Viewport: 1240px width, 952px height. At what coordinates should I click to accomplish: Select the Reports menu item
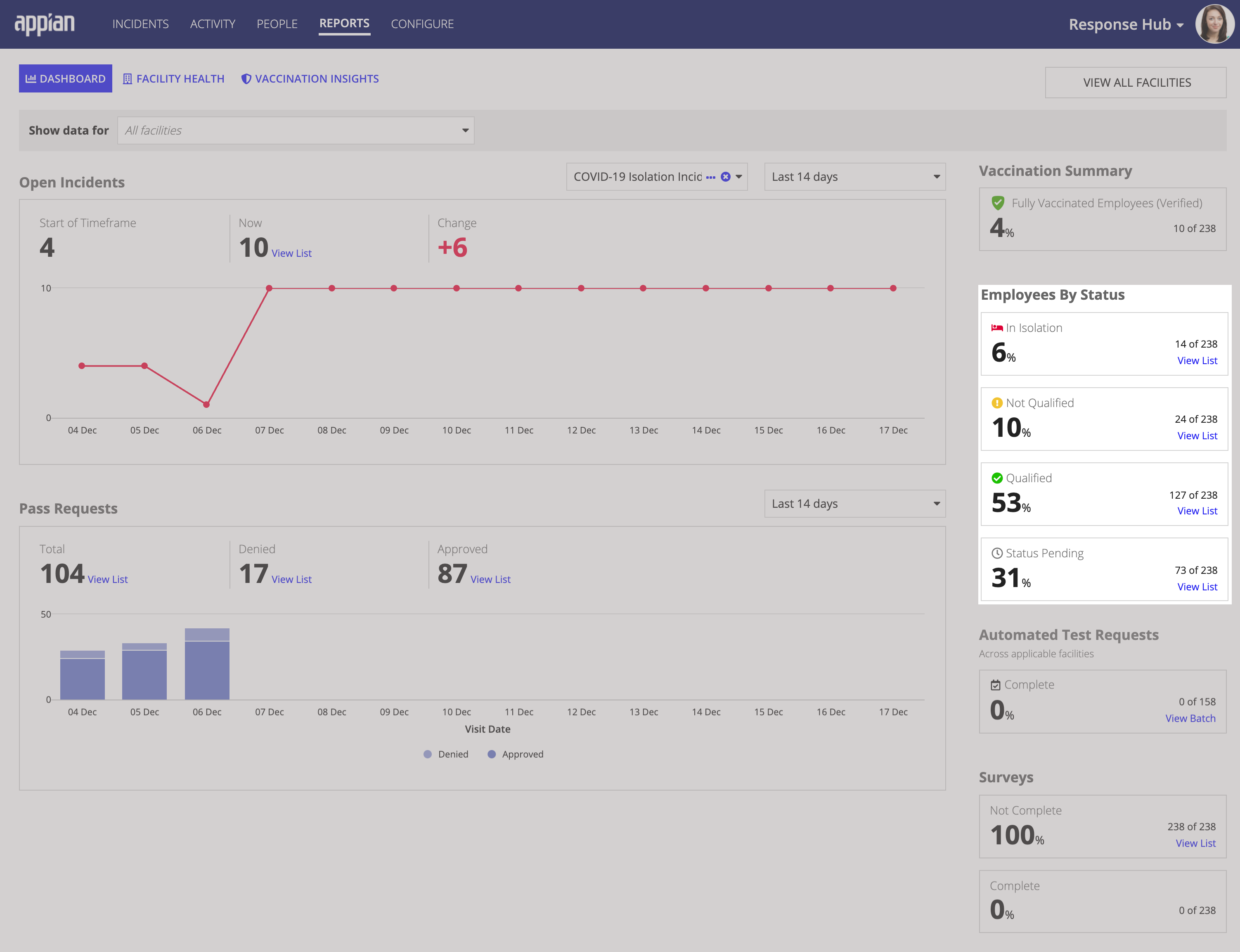click(x=344, y=23)
